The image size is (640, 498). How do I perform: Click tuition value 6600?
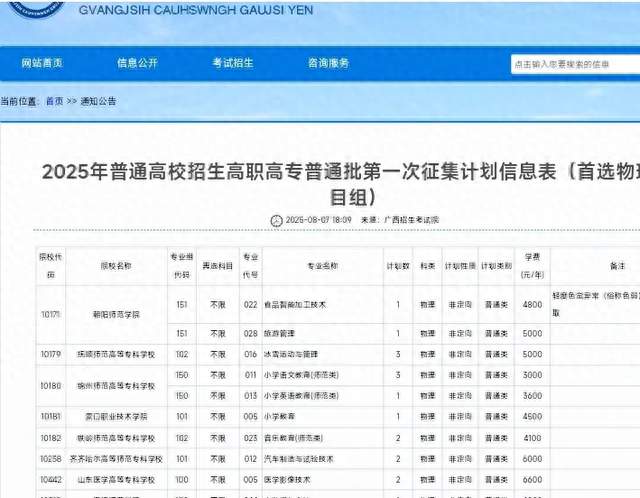[x=532, y=480]
